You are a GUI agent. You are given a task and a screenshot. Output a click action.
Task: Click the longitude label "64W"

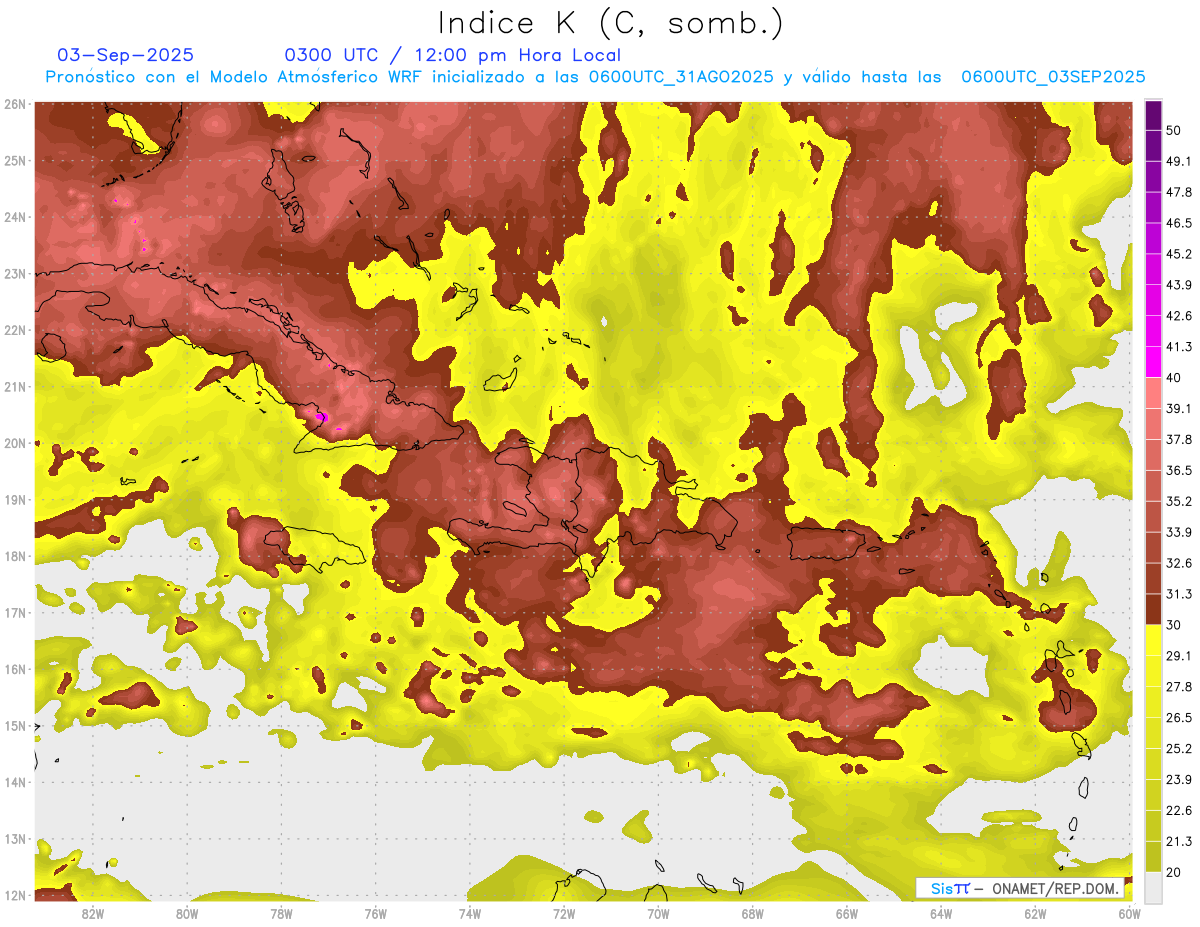pos(941,914)
